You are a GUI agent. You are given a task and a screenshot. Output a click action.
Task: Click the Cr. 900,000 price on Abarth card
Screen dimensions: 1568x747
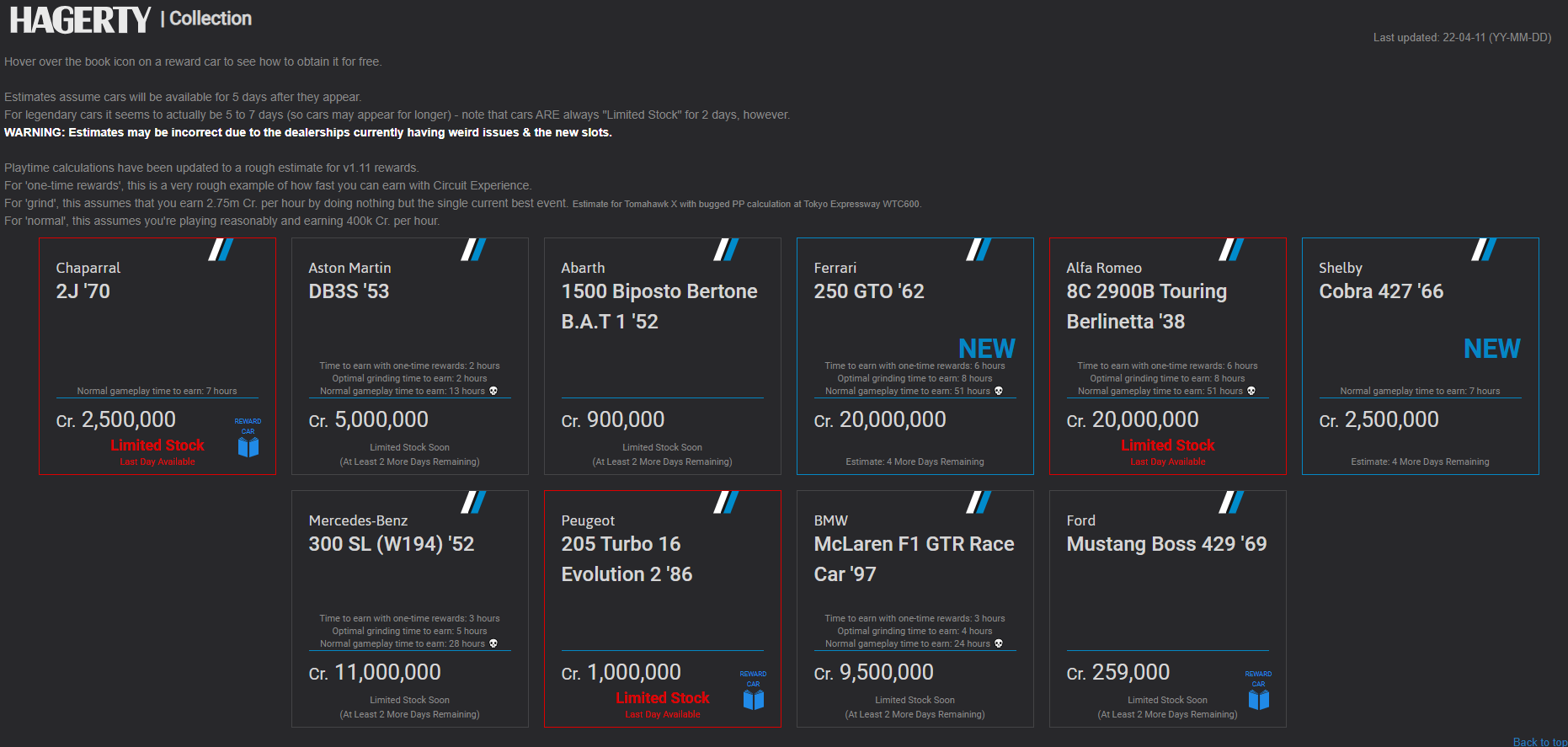(613, 419)
